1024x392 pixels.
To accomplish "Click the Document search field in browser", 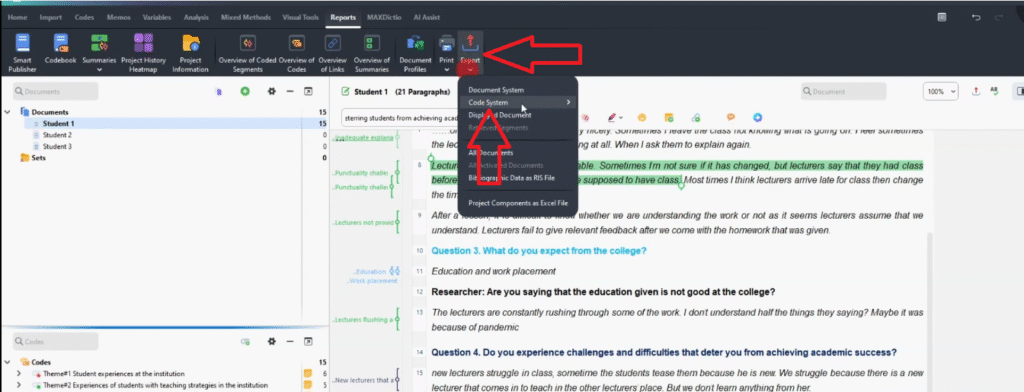I will point(844,92).
